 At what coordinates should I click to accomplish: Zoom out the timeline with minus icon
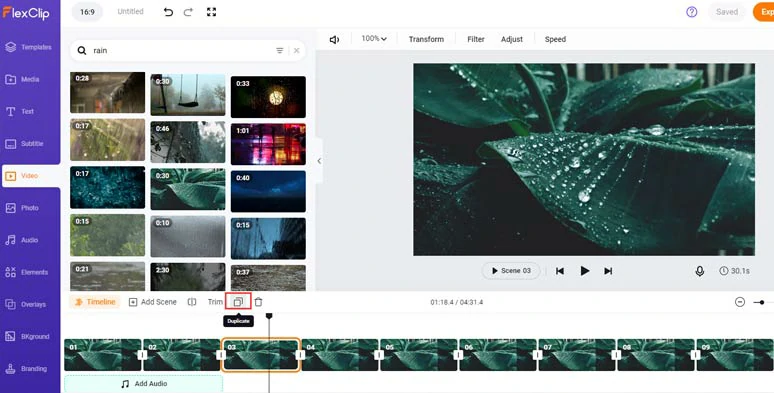(x=739, y=302)
